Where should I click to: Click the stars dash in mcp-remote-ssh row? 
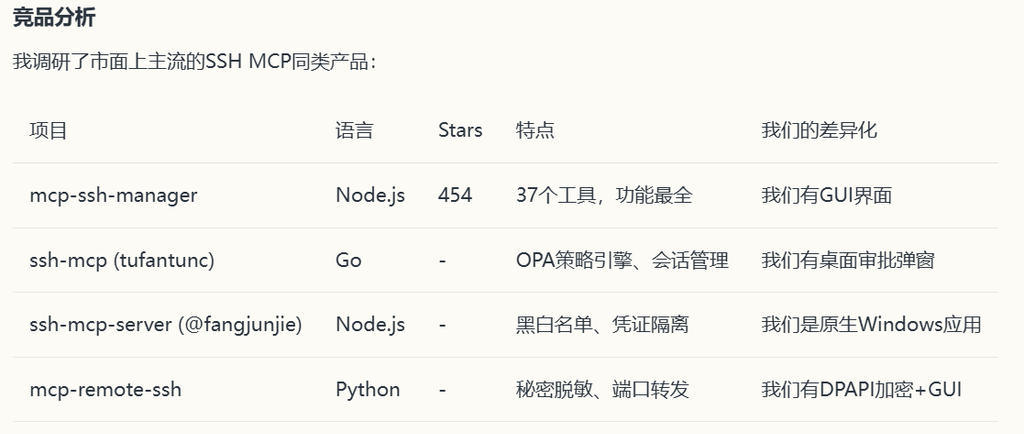tap(442, 390)
